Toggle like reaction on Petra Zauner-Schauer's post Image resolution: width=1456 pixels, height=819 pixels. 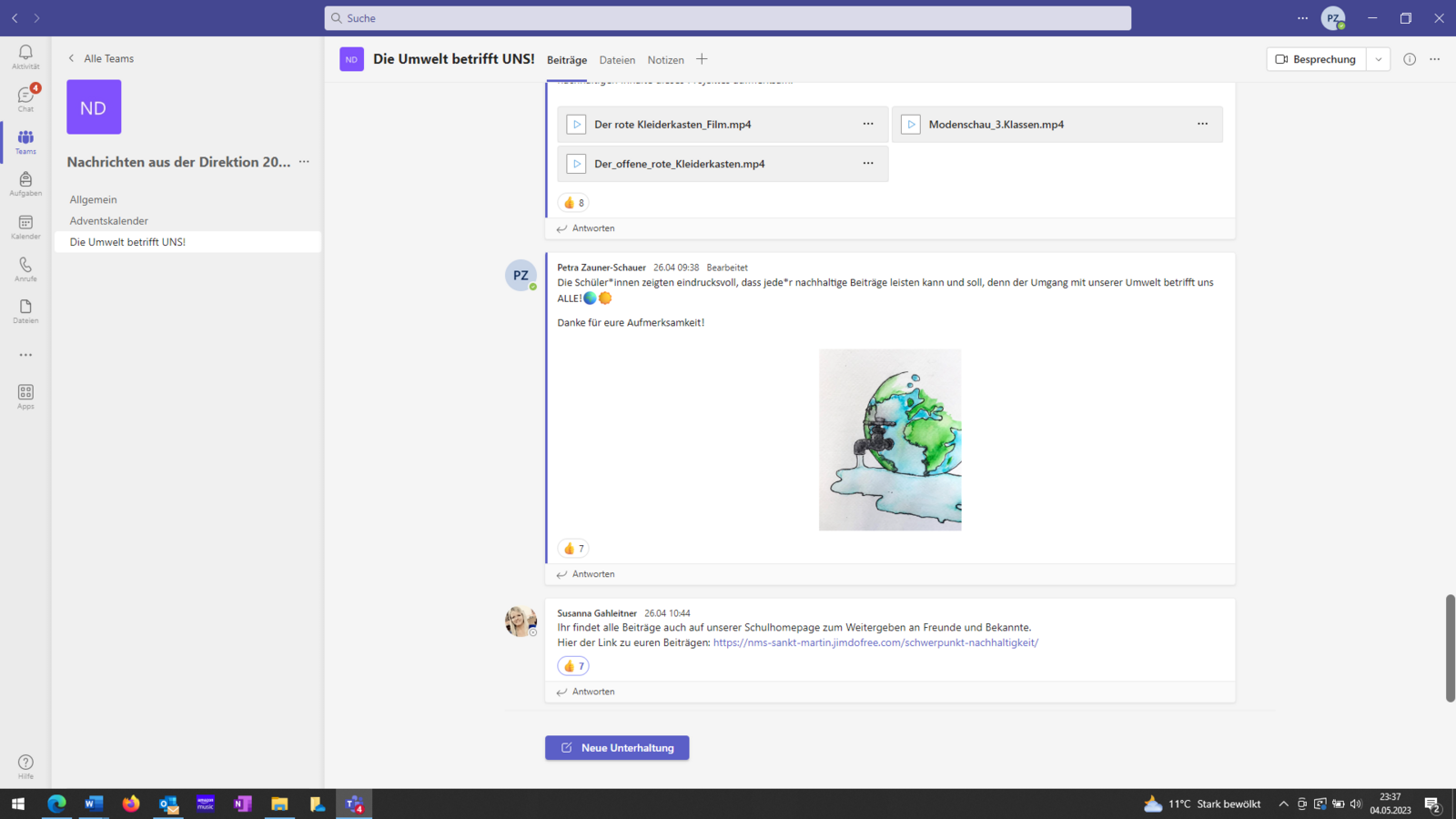tap(573, 549)
